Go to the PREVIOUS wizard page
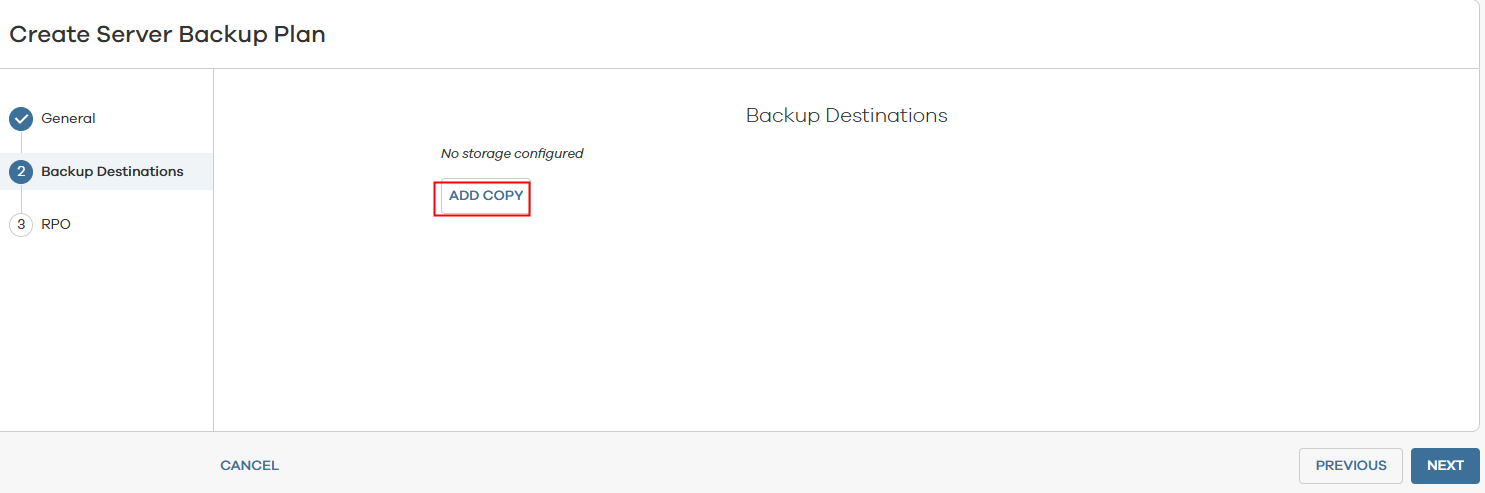1485x493 pixels. click(1350, 466)
